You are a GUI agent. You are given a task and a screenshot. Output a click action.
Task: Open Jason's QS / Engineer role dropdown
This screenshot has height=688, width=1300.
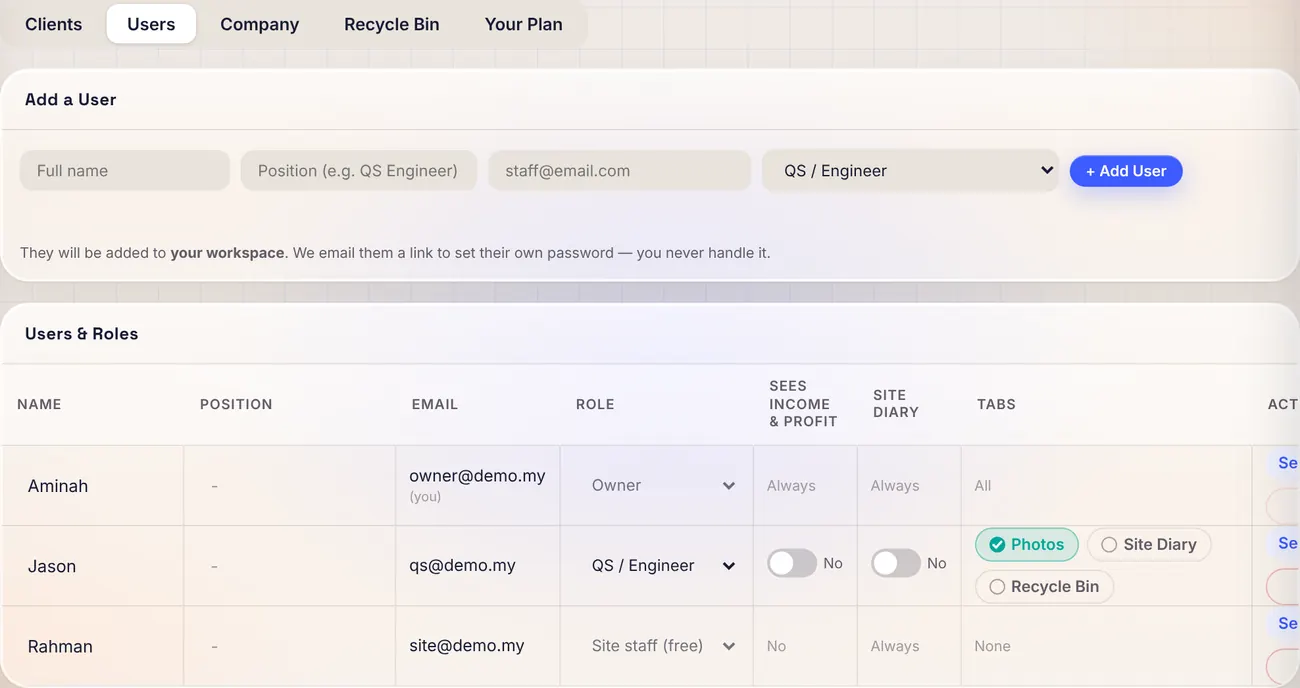(x=662, y=565)
